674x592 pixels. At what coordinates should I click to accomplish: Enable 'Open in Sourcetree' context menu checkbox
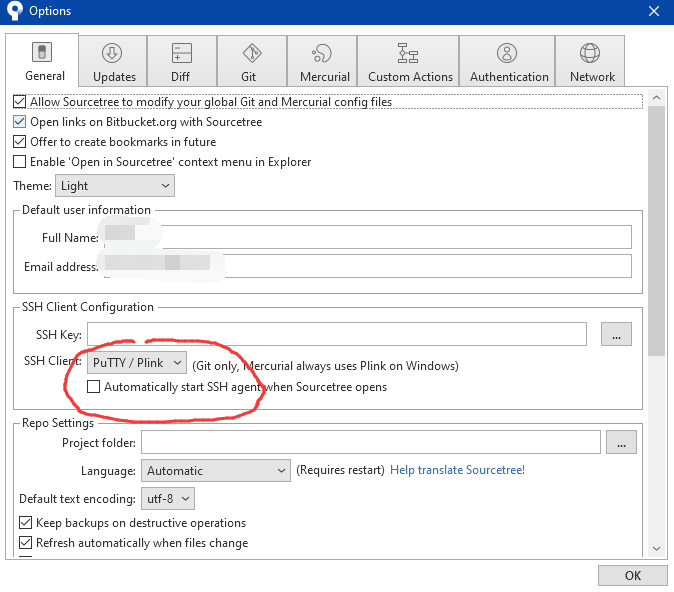coord(19,162)
